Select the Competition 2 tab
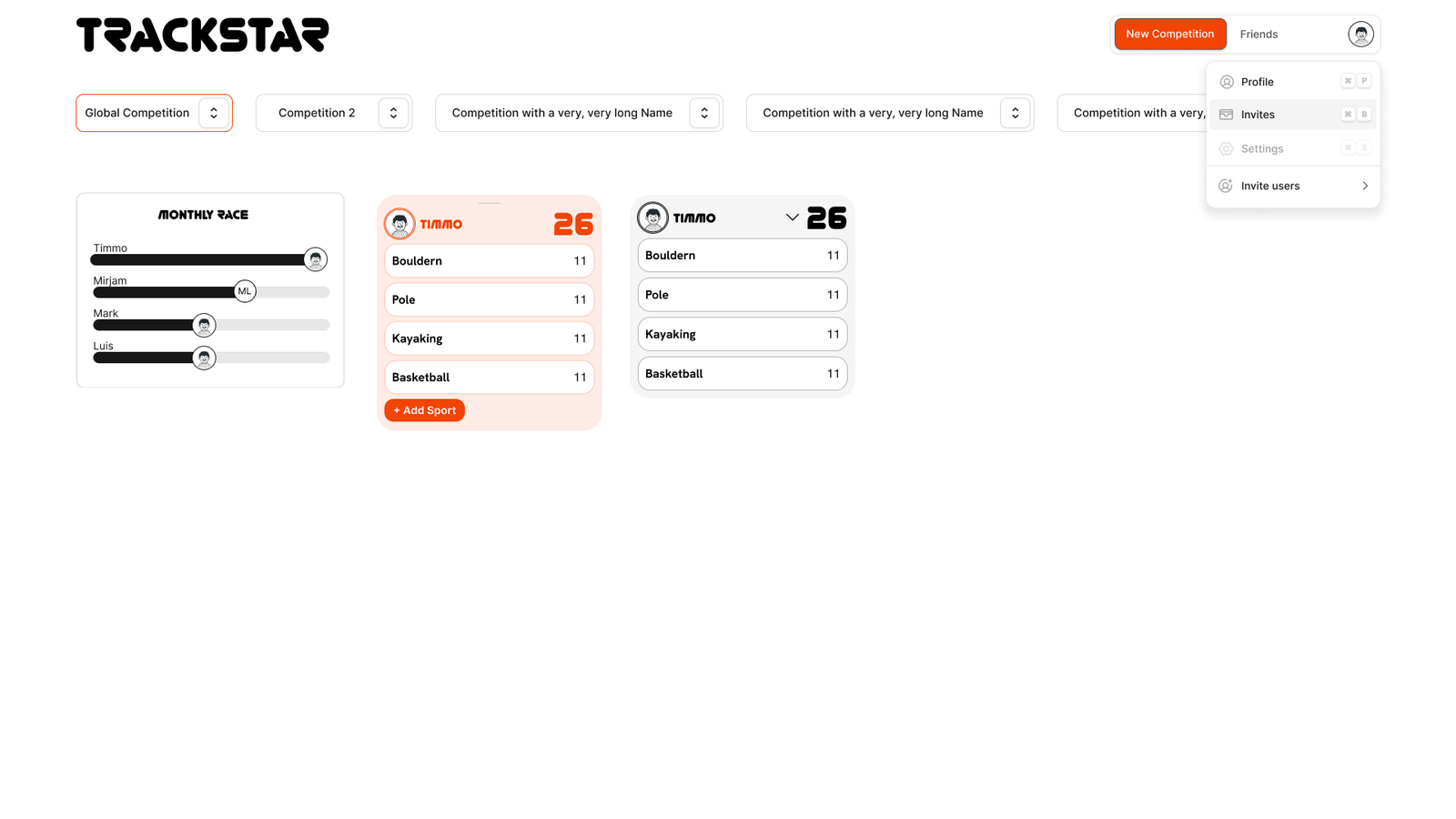The width and height of the screenshot is (1456, 819). pyautogui.click(x=334, y=113)
